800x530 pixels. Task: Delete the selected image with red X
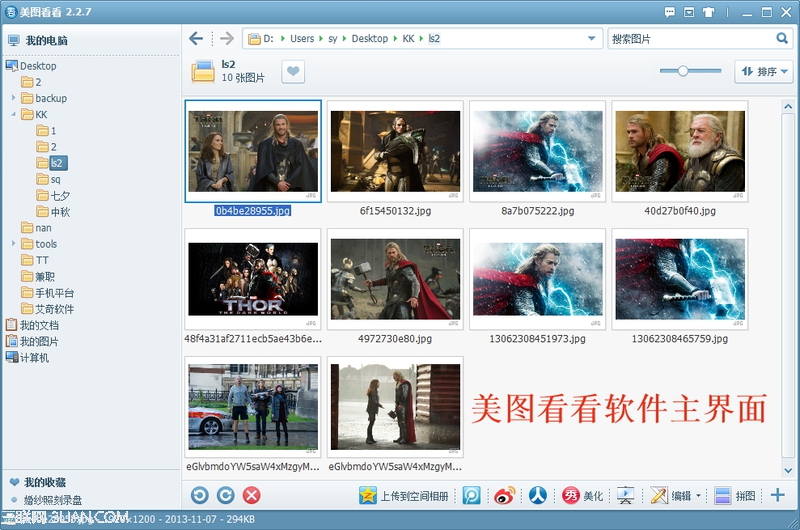pos(252,495)
